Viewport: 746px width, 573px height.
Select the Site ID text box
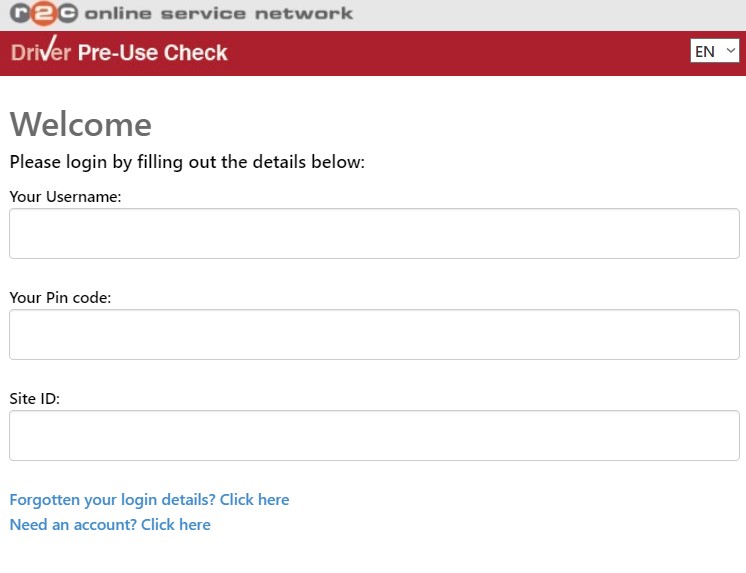[x=374, y=436]
